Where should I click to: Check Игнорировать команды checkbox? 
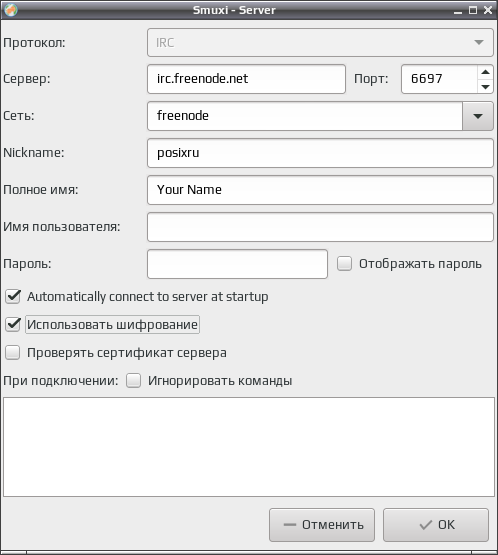tap(133, 381)
